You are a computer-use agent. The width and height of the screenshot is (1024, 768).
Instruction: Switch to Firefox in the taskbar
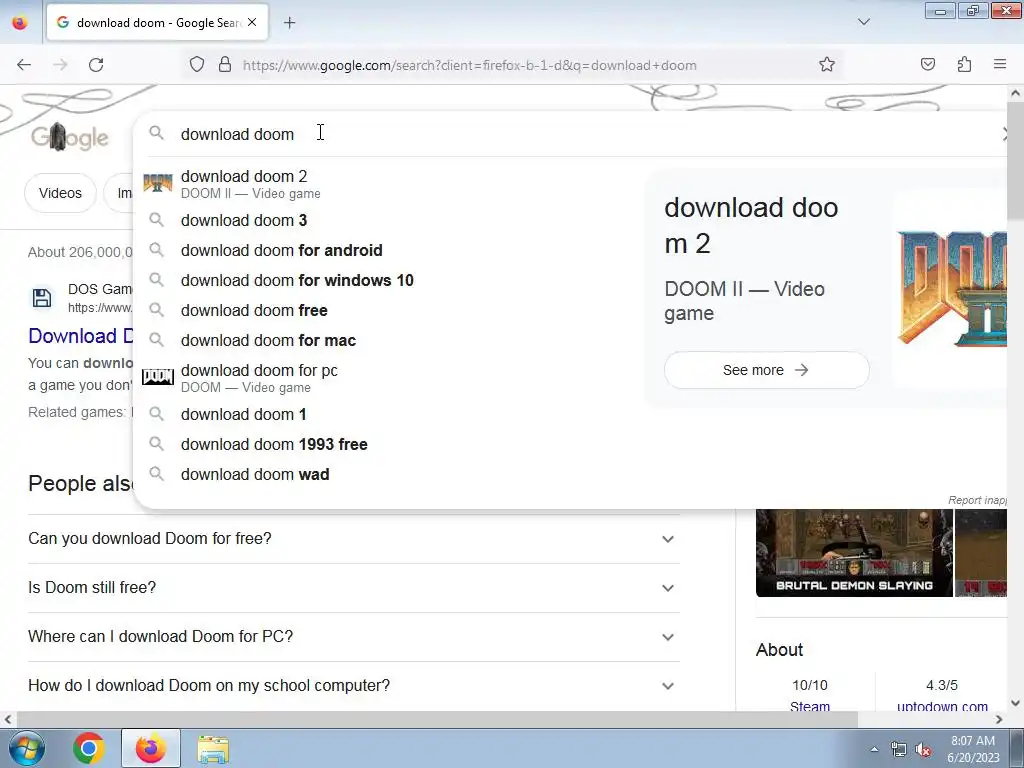point(150,748)
